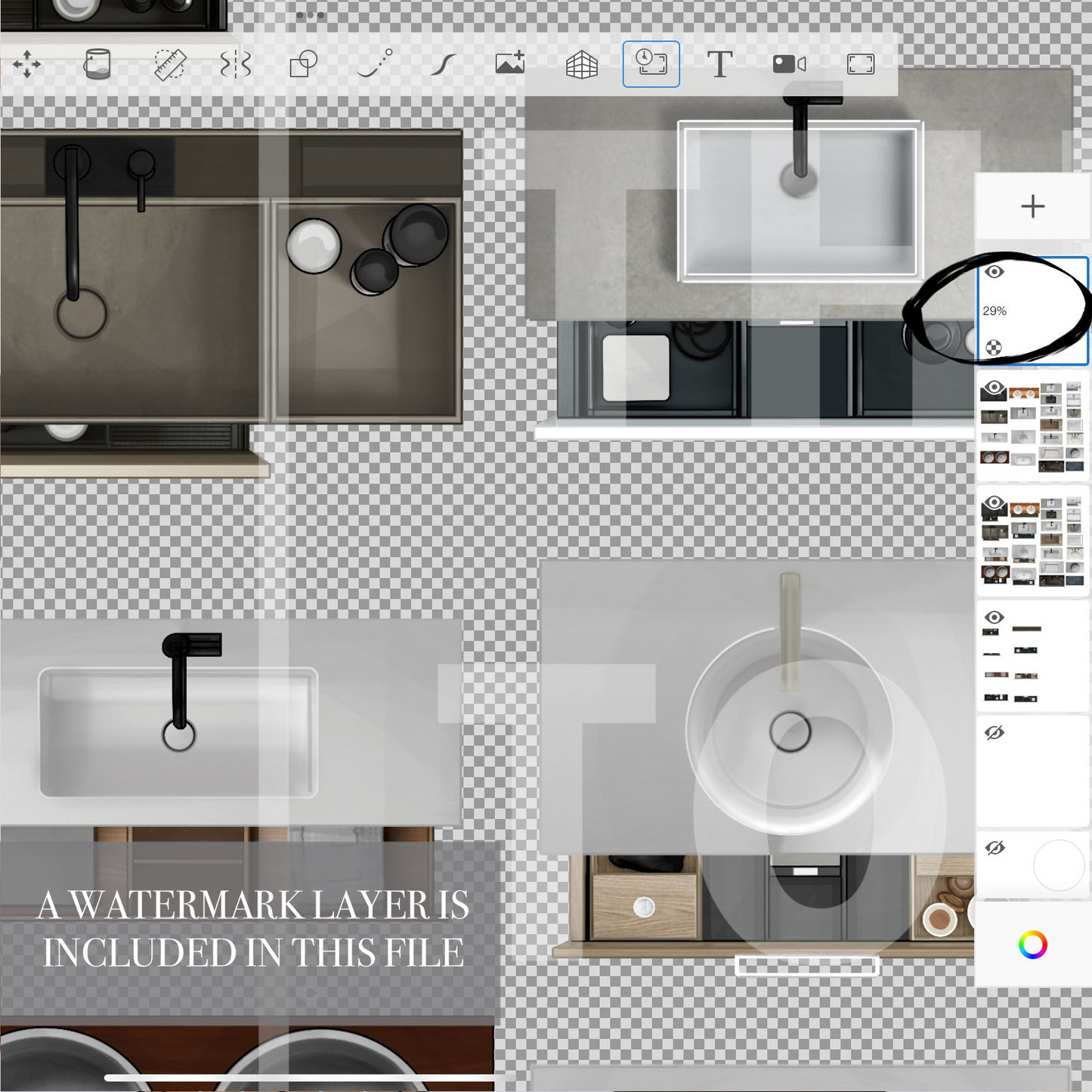Open the Perspective Guides tool
Image resolution: width=1092 pixels, height=1092 pixels.
[581, 65]
